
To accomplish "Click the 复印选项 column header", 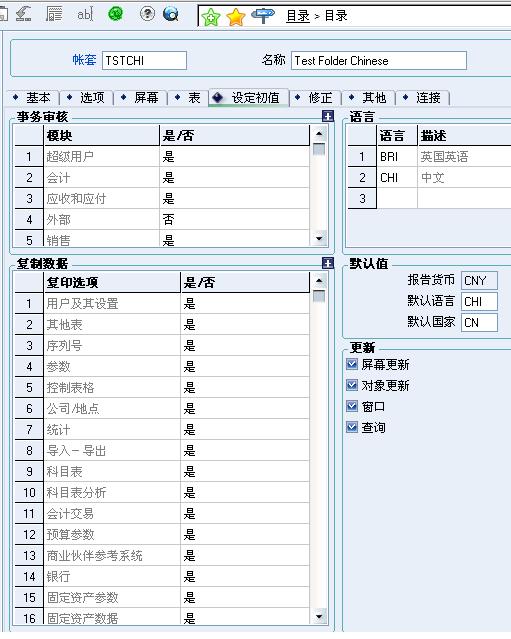I will click(112, 282).
